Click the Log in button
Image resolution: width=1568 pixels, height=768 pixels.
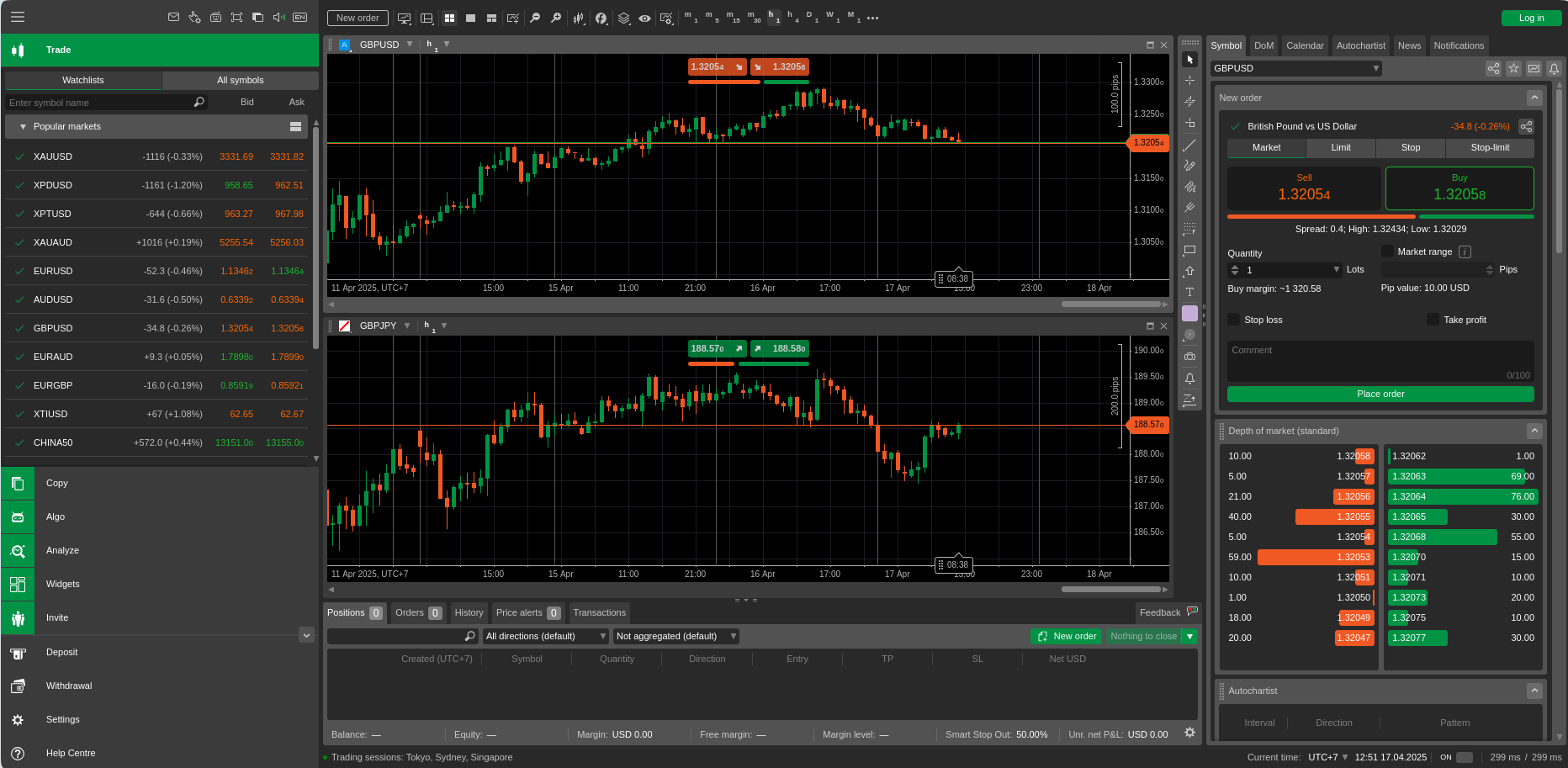[1531, 18]
